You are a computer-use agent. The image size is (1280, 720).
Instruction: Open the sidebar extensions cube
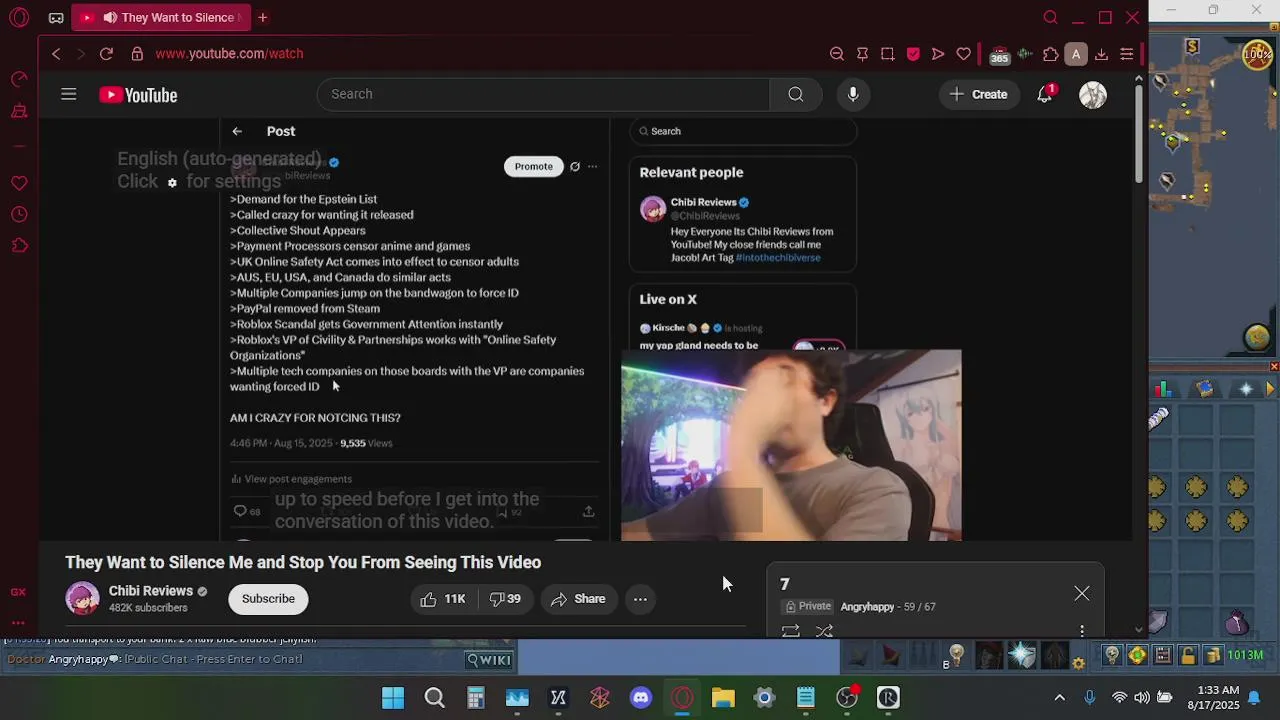19,245
